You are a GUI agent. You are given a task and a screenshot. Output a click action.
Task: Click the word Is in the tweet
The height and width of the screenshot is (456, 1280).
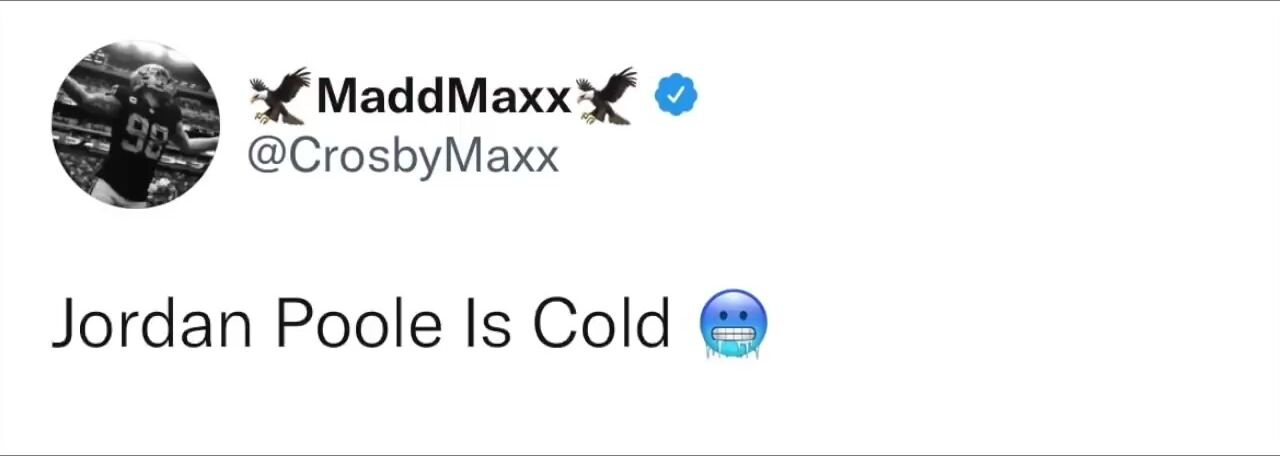point(486,324)
